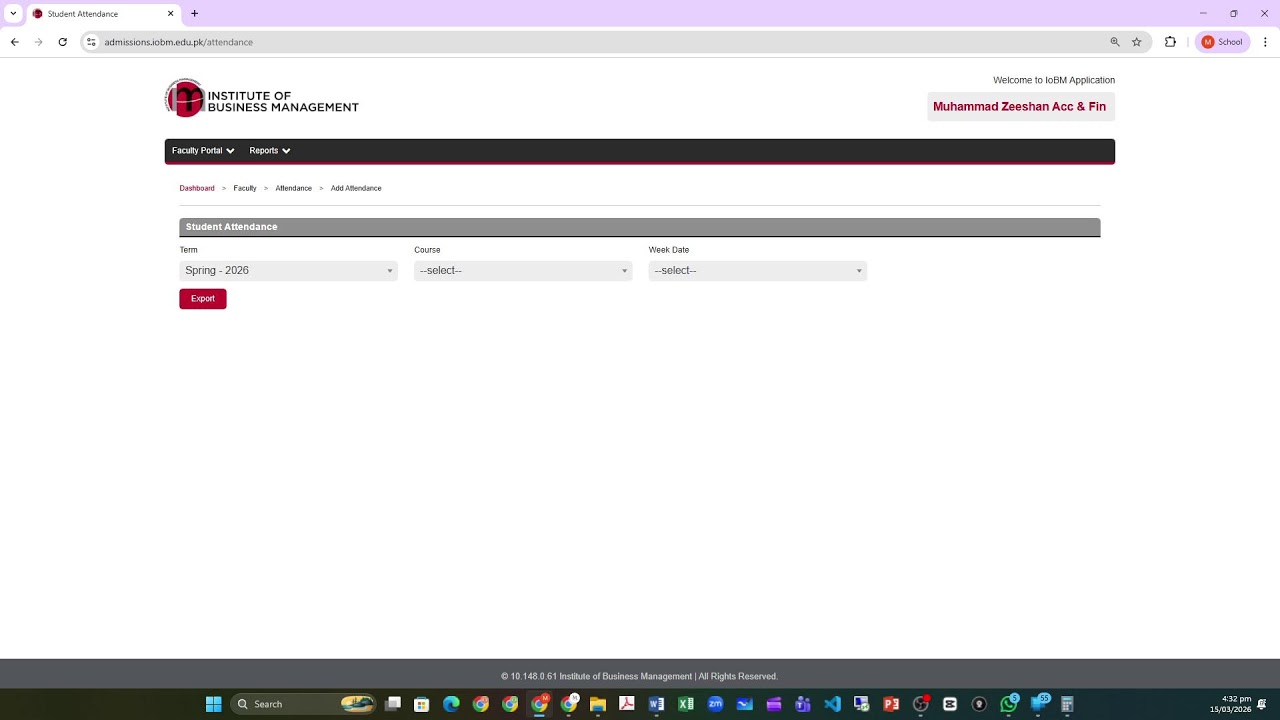Open the Reports menu

[x=270, y=151]
